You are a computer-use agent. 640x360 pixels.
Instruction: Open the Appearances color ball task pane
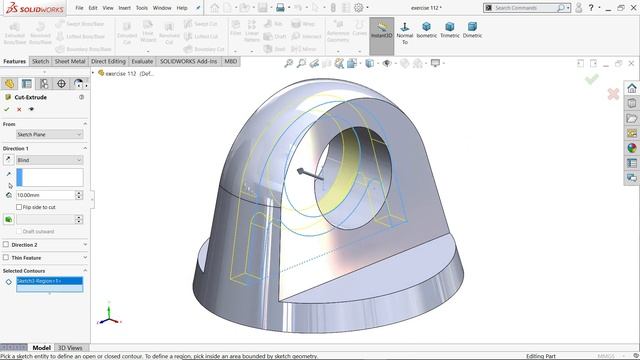[x=632, y=148]
